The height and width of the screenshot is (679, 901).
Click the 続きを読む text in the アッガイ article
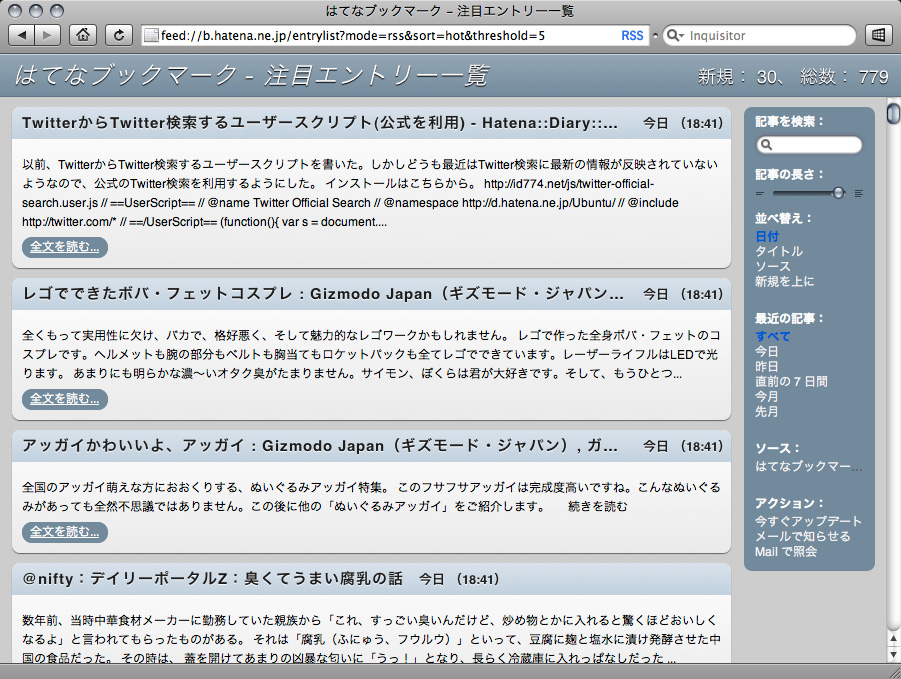coord(598,506)
